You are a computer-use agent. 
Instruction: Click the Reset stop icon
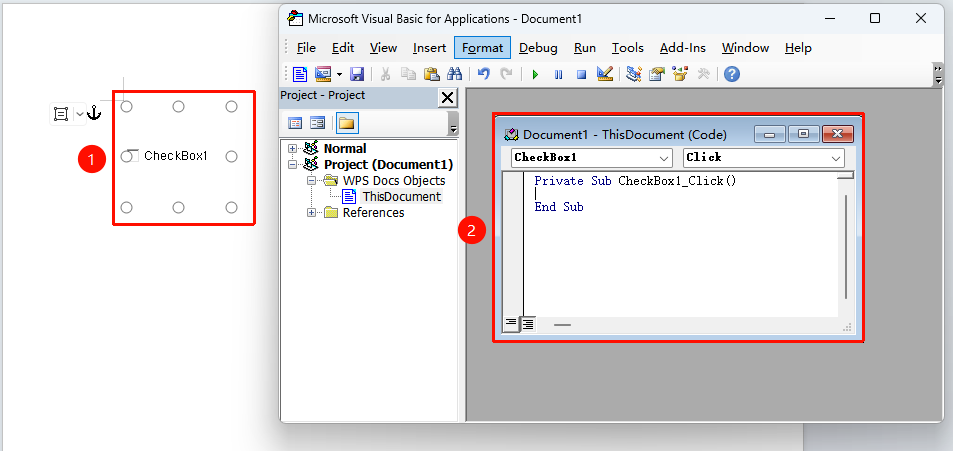coord(581,75)
